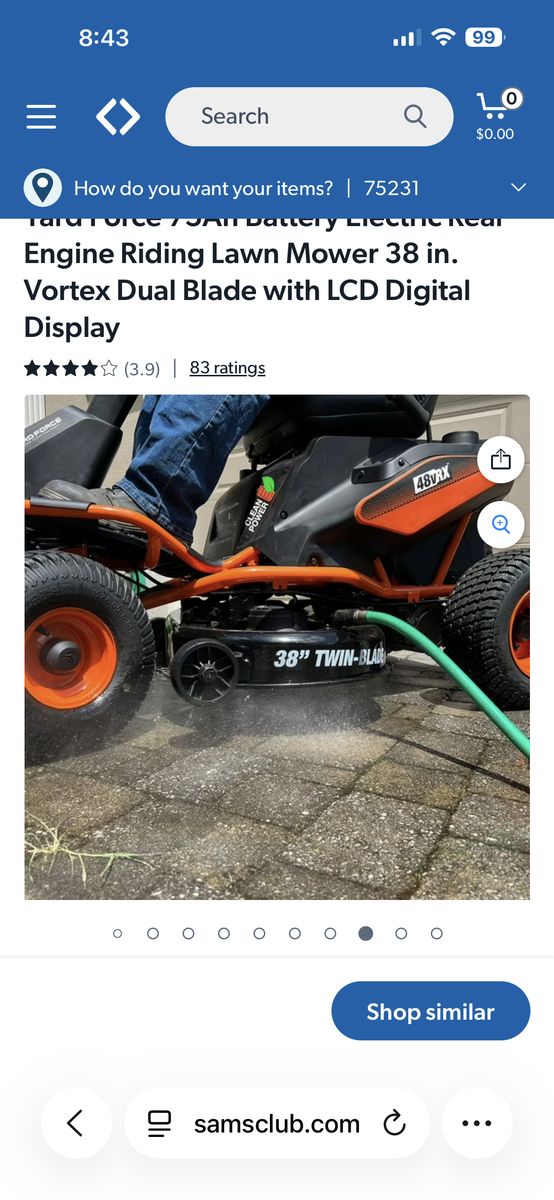Tap the magnifying glass search icon
The width and height of the screenshot is (554, 1200).
pos(415,116)
